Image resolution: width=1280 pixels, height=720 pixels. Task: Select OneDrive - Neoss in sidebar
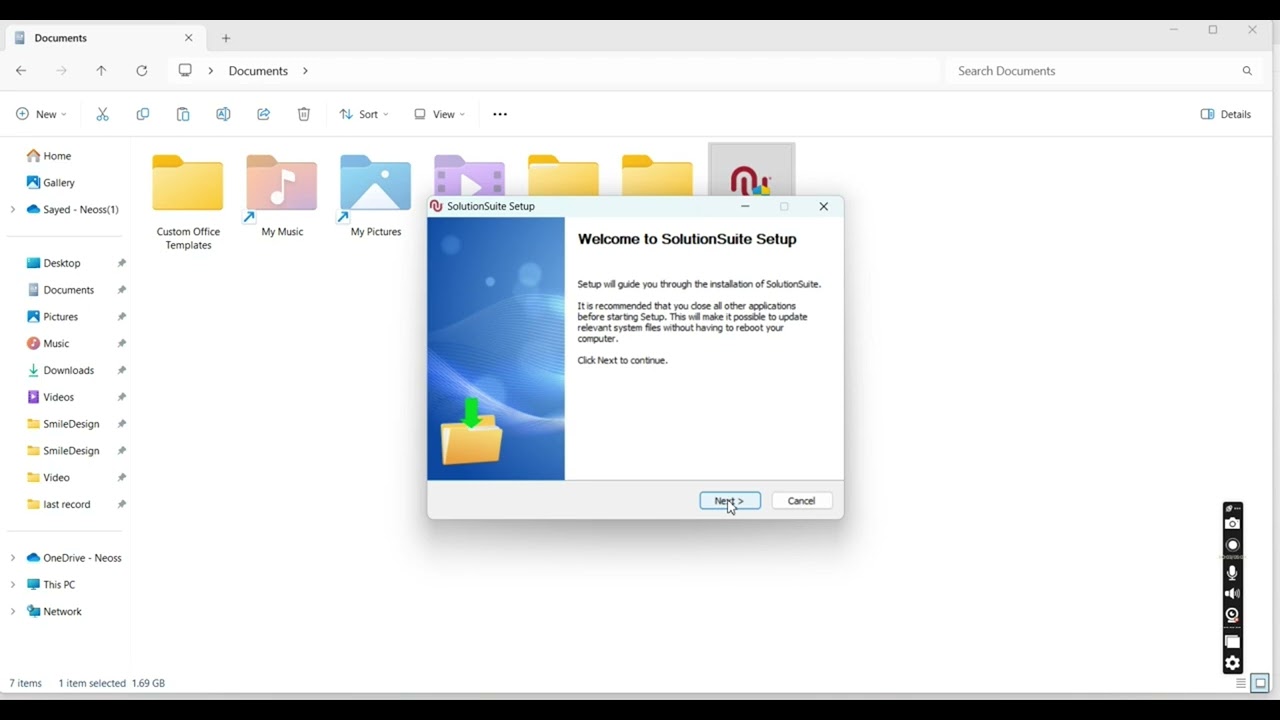click(74, 558)
